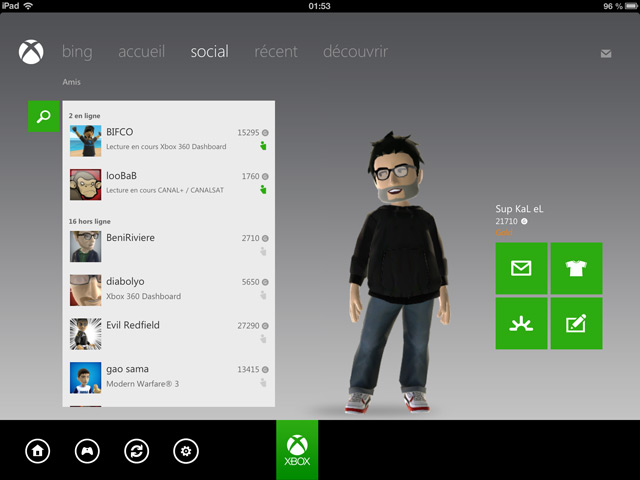Tap the refresh icon in bottom bar

coord(137,451)
